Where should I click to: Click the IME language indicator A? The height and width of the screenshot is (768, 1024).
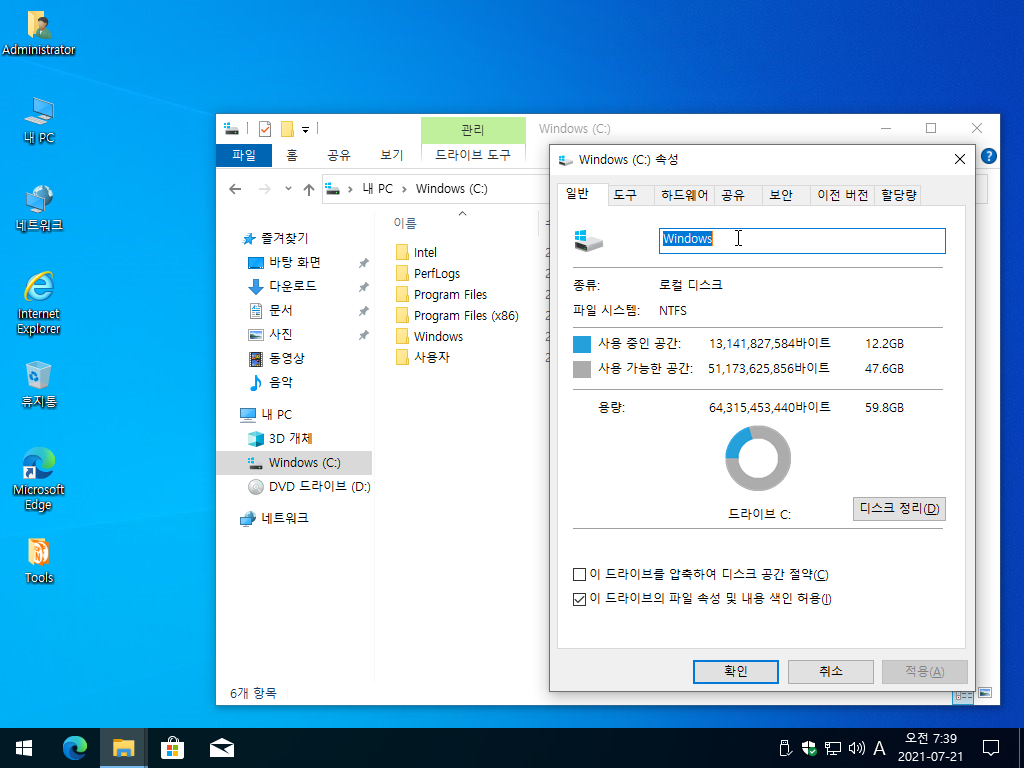(879, 748)
